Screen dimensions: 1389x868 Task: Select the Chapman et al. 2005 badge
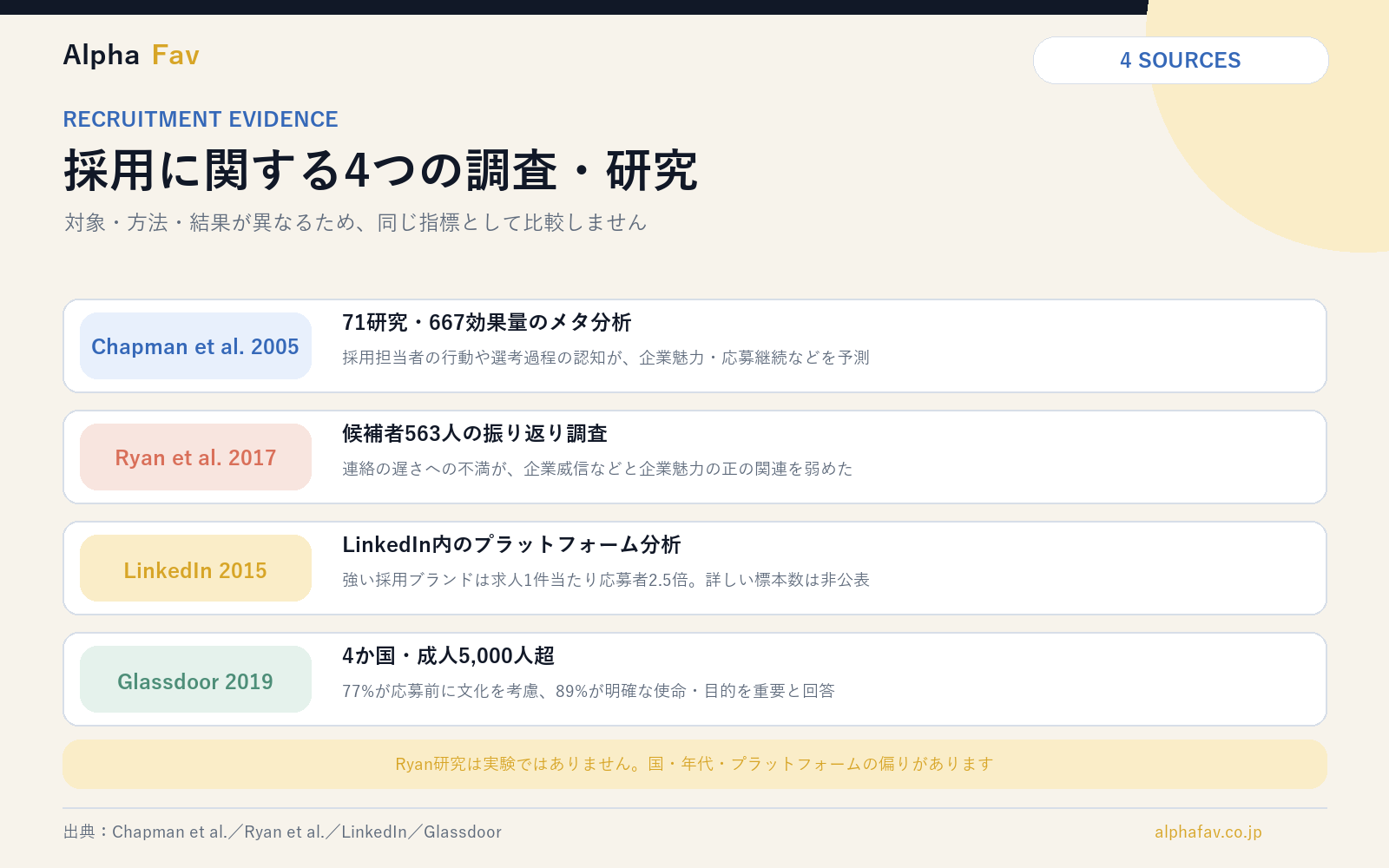[195, 346]
